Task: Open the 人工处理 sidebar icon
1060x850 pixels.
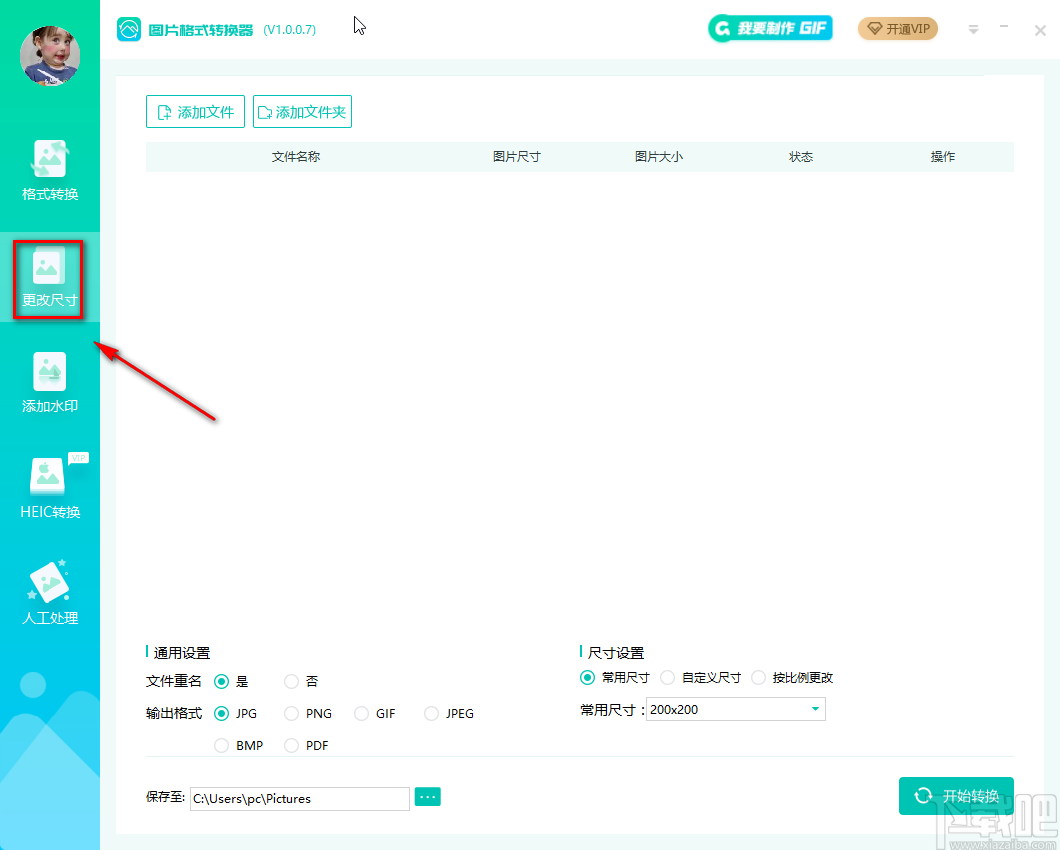Action: click(49, 582)
